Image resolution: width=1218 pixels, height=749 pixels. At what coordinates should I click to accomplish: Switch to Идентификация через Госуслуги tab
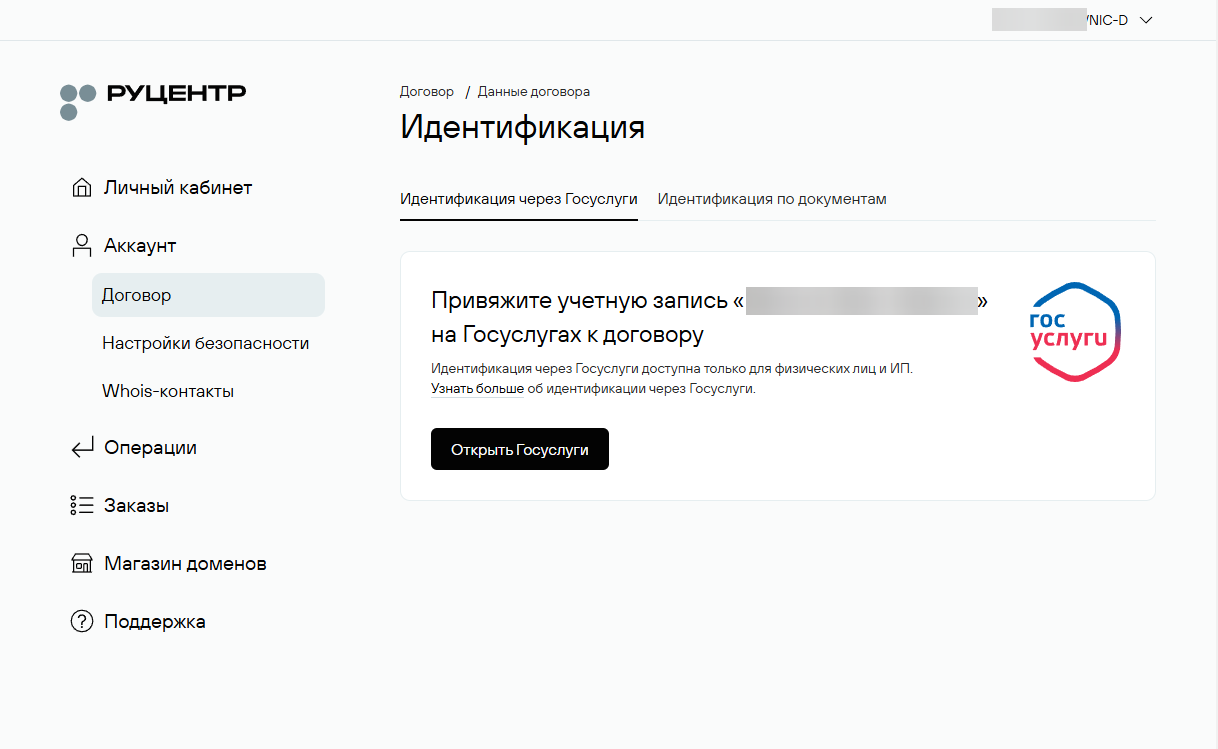[519, 199]
